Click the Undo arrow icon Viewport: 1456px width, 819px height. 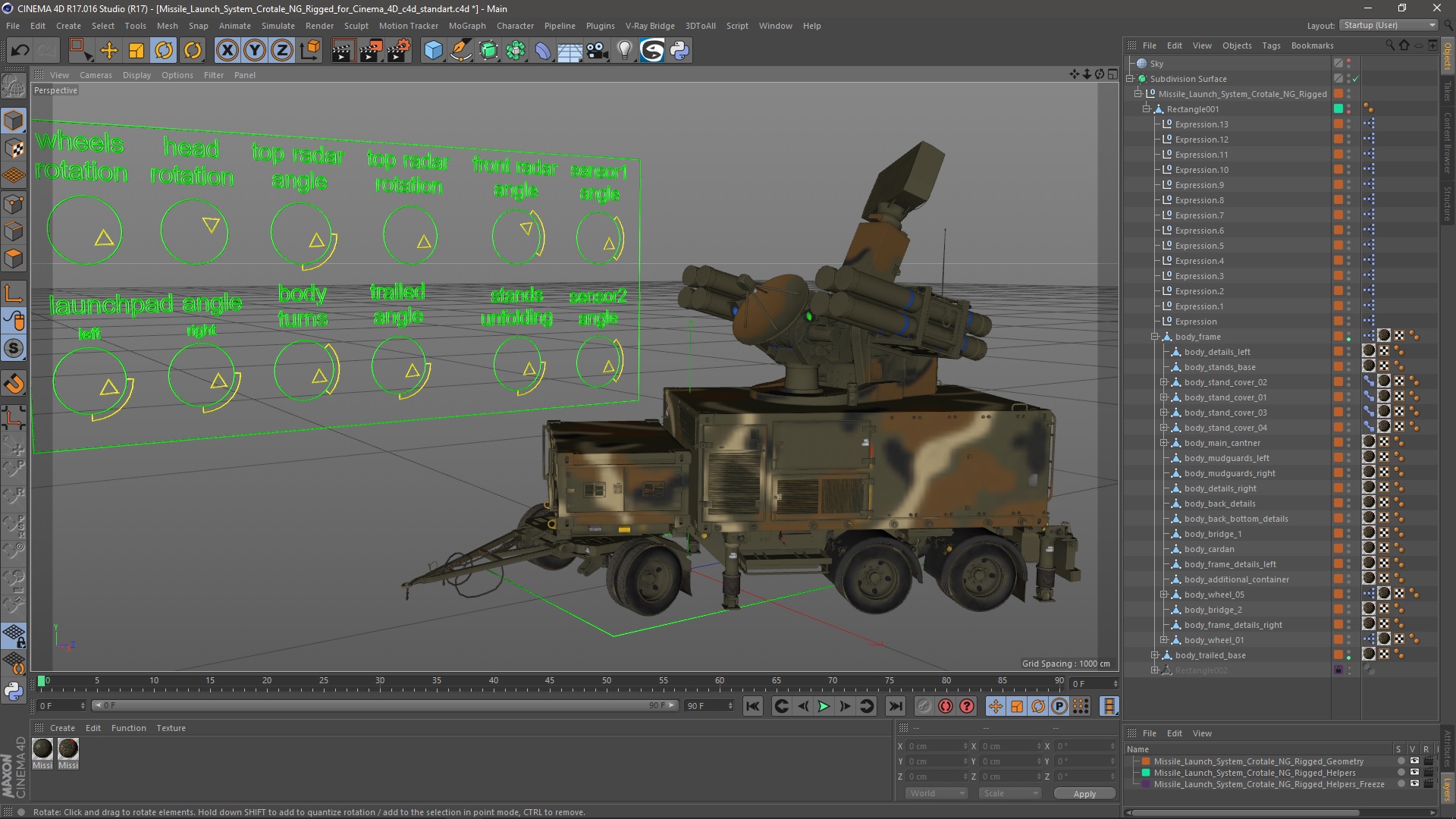tap(20, 51)
